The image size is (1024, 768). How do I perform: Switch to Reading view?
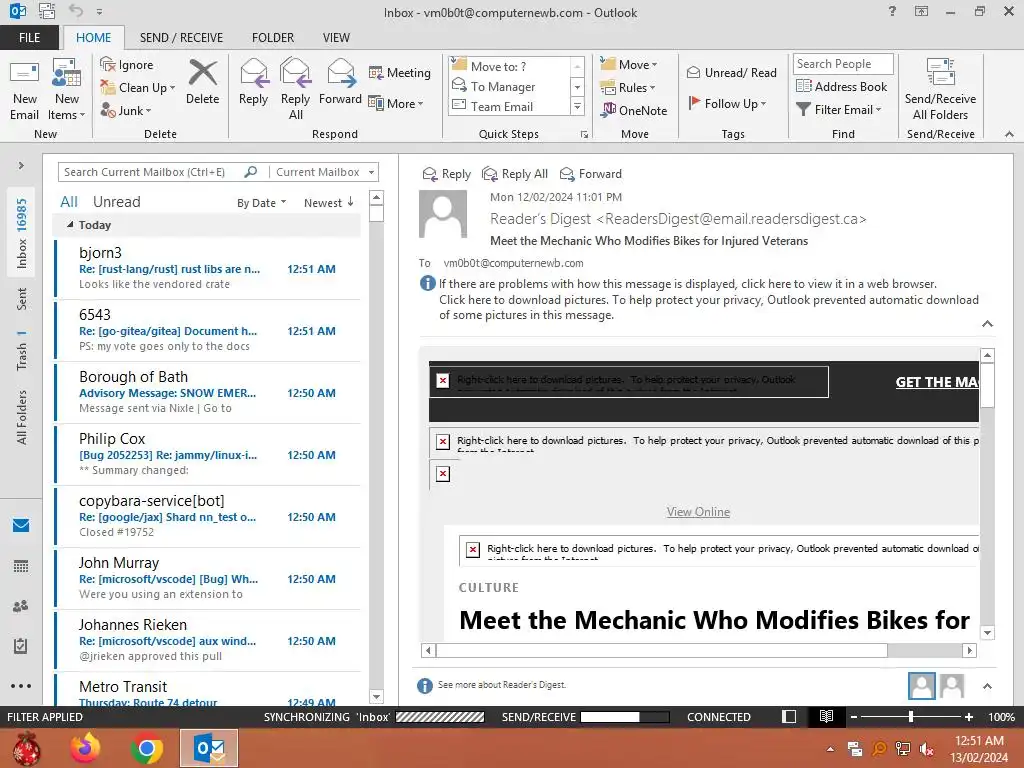[826, 716]
